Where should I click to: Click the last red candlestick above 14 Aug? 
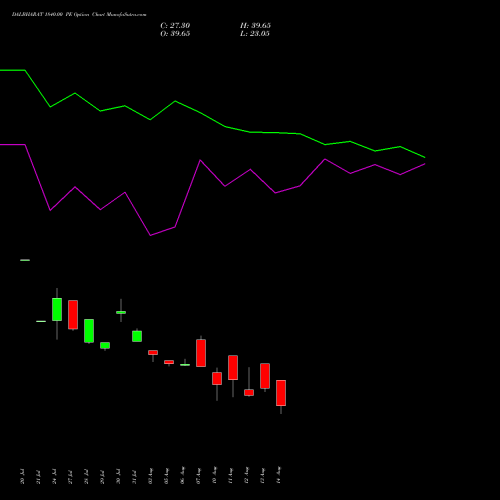pos(281,393)
